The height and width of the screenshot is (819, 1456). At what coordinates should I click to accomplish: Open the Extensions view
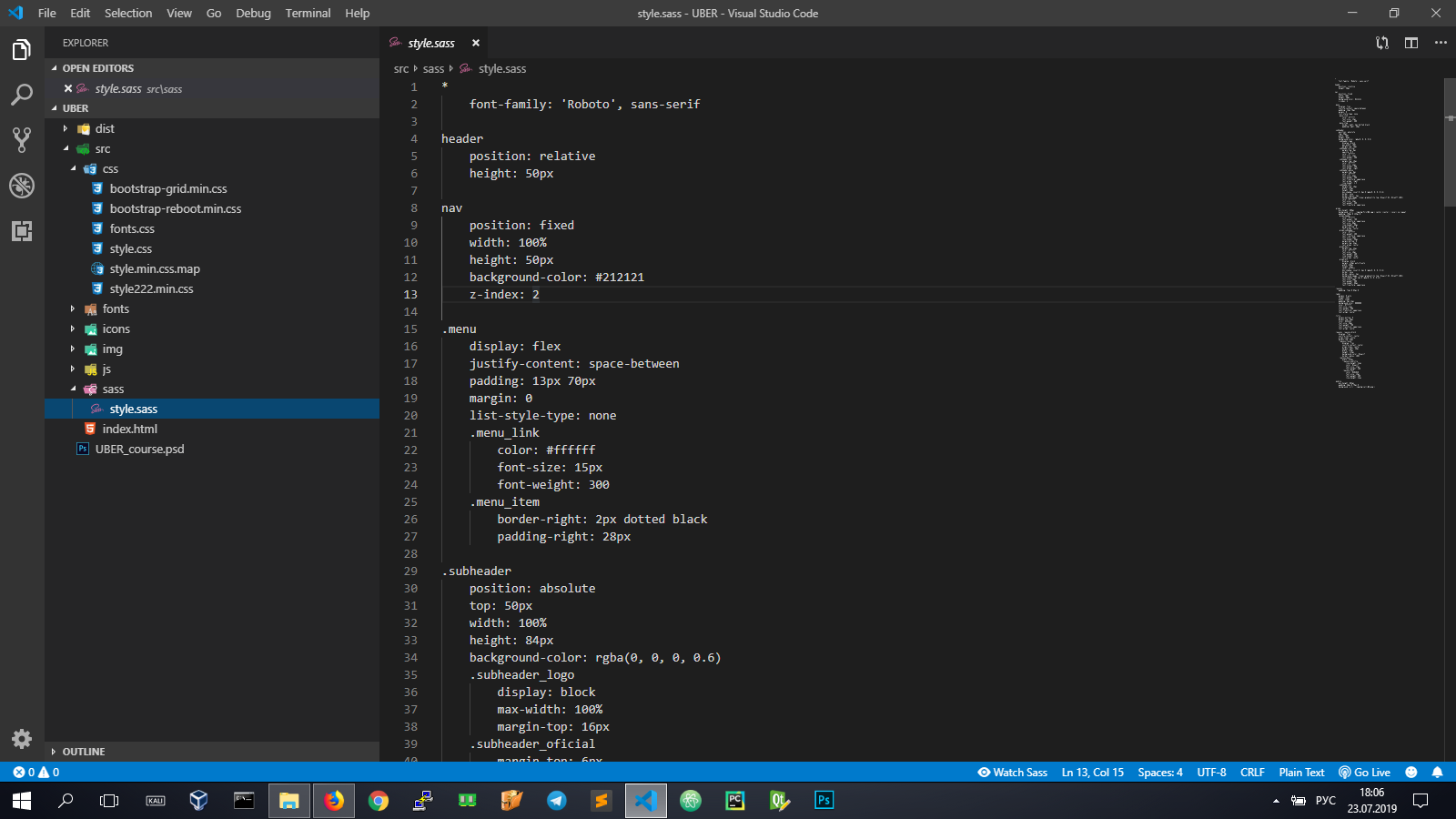22,231
